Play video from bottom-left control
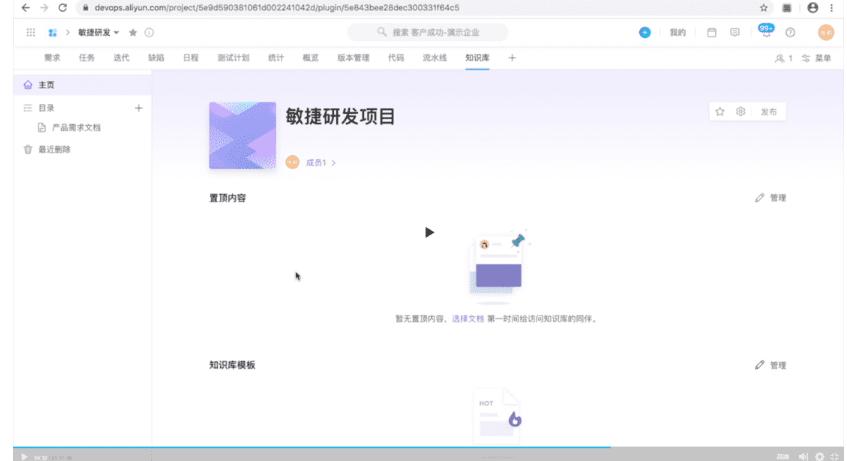 tap(24, 457)
